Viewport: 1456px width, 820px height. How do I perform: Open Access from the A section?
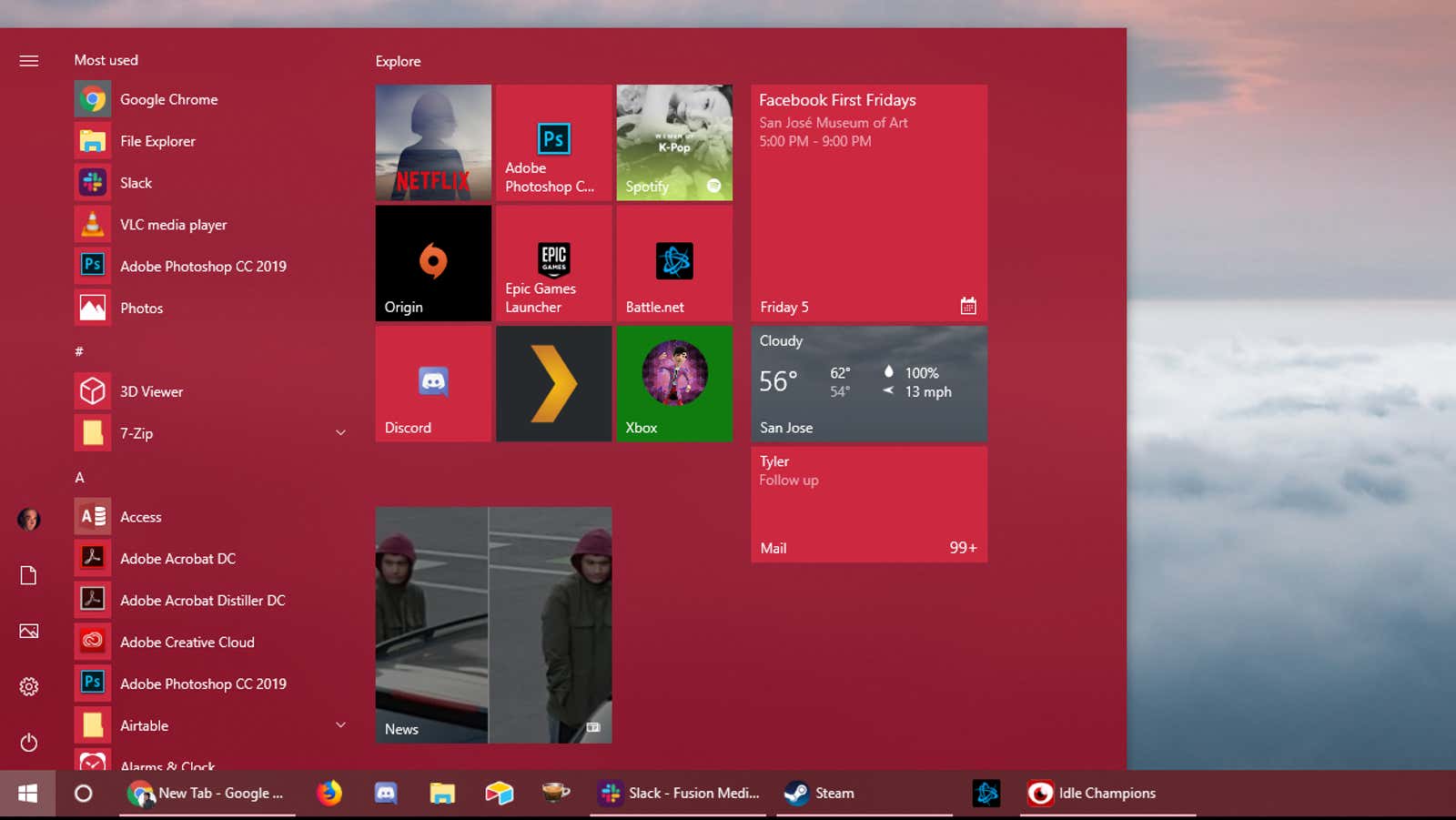tap(209, 517)
